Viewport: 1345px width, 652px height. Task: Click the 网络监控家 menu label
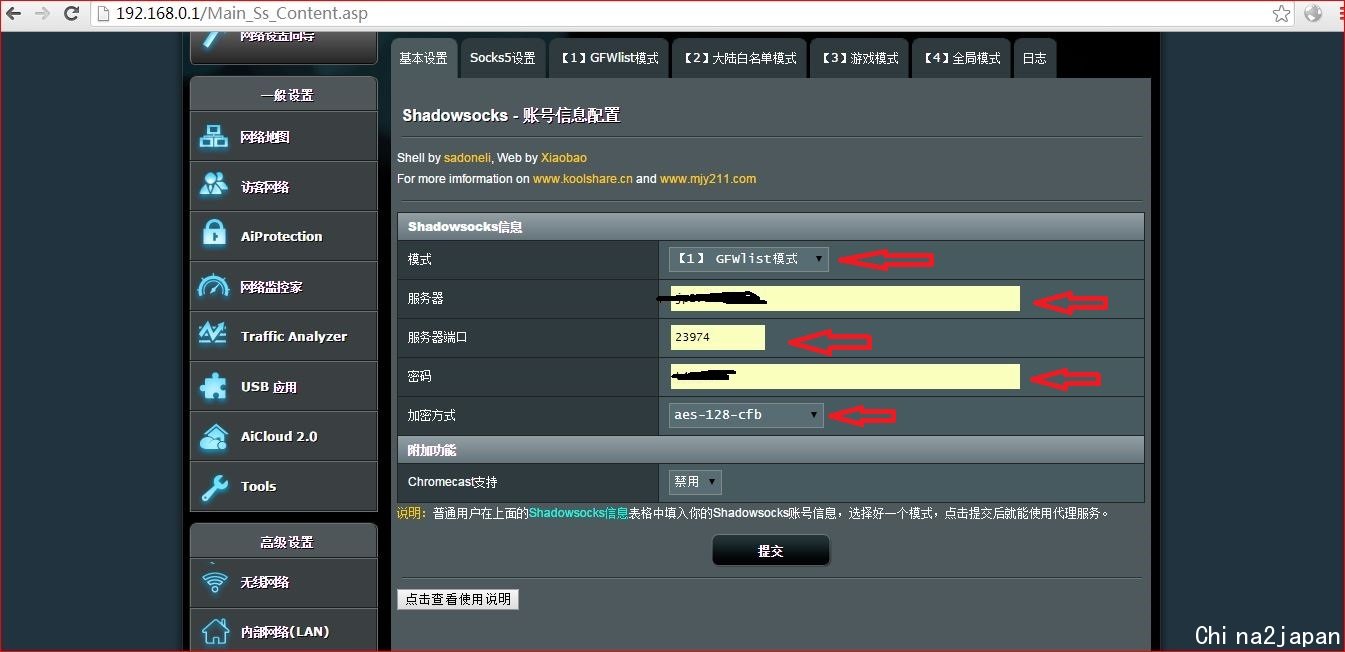271,287
